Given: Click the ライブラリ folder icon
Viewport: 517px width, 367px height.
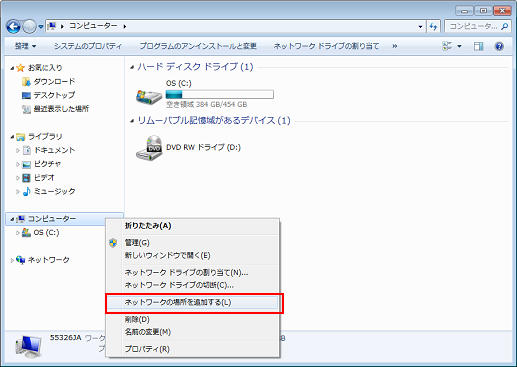Looking at the screenshot, I should pyautogui.click(x=21, y=137).
